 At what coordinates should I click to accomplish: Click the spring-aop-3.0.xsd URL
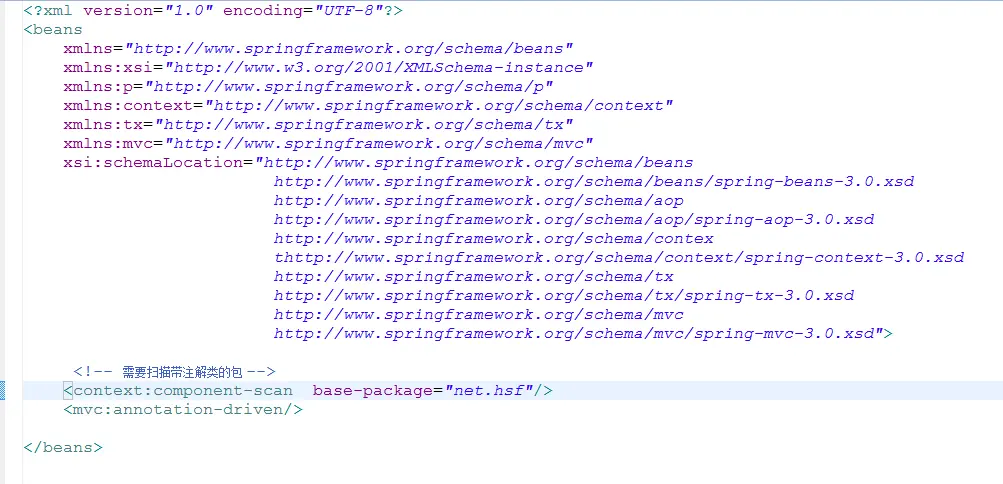[x=574, y=219]
